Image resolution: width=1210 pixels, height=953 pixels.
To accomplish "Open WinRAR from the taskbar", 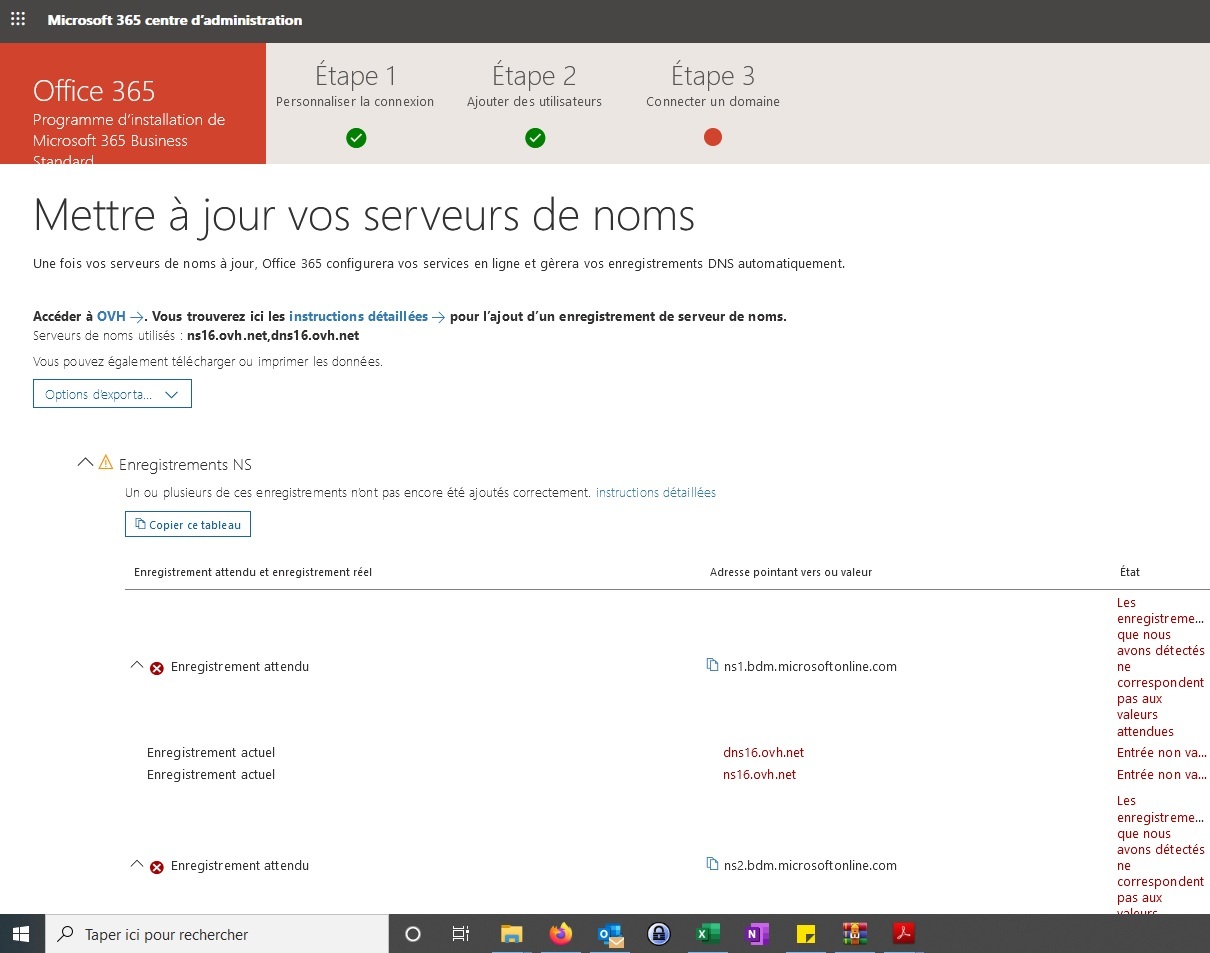I will pos(855,934).
